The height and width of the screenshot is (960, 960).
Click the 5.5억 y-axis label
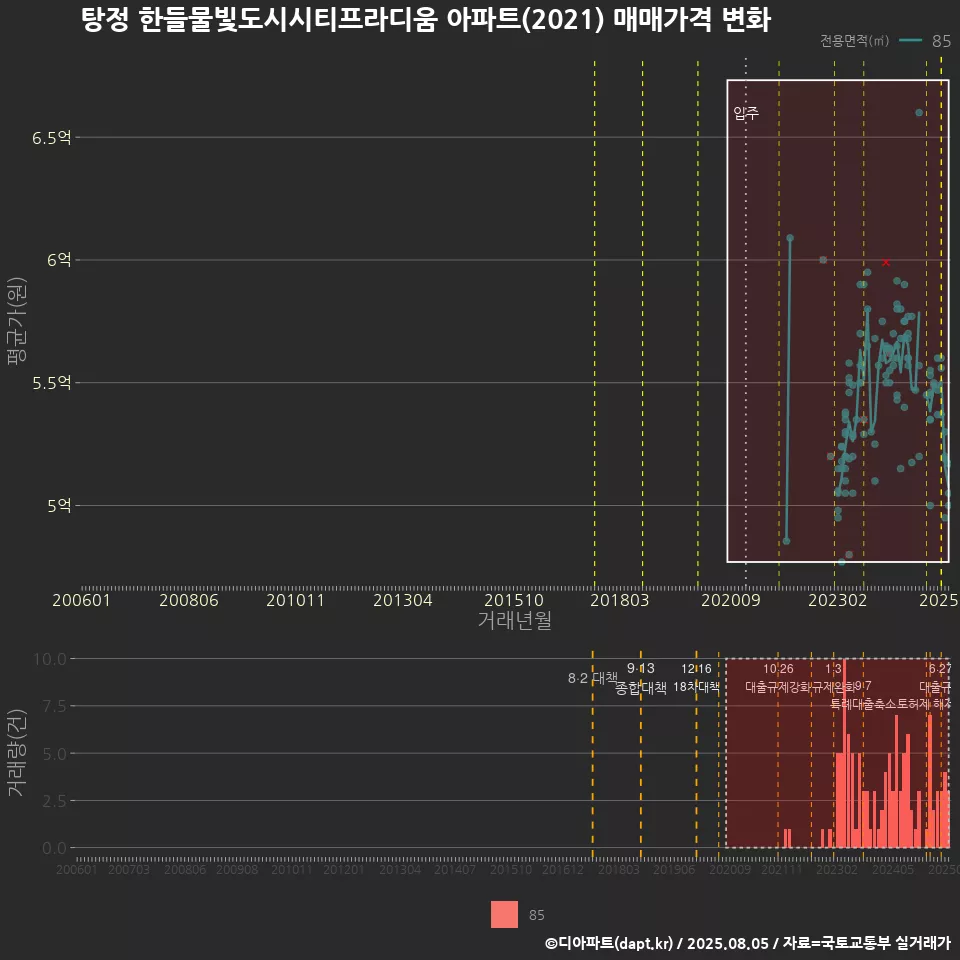(52, 383)
